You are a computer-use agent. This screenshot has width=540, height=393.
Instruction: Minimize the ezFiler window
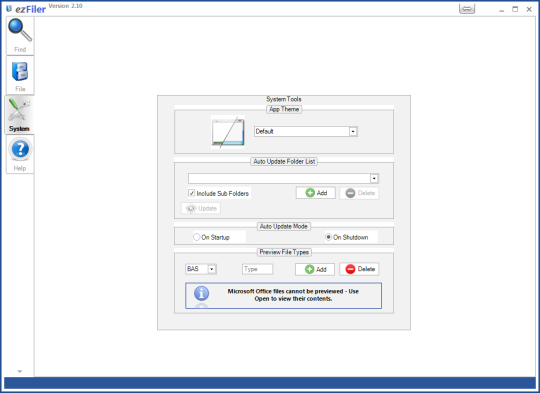click(501, 10)
